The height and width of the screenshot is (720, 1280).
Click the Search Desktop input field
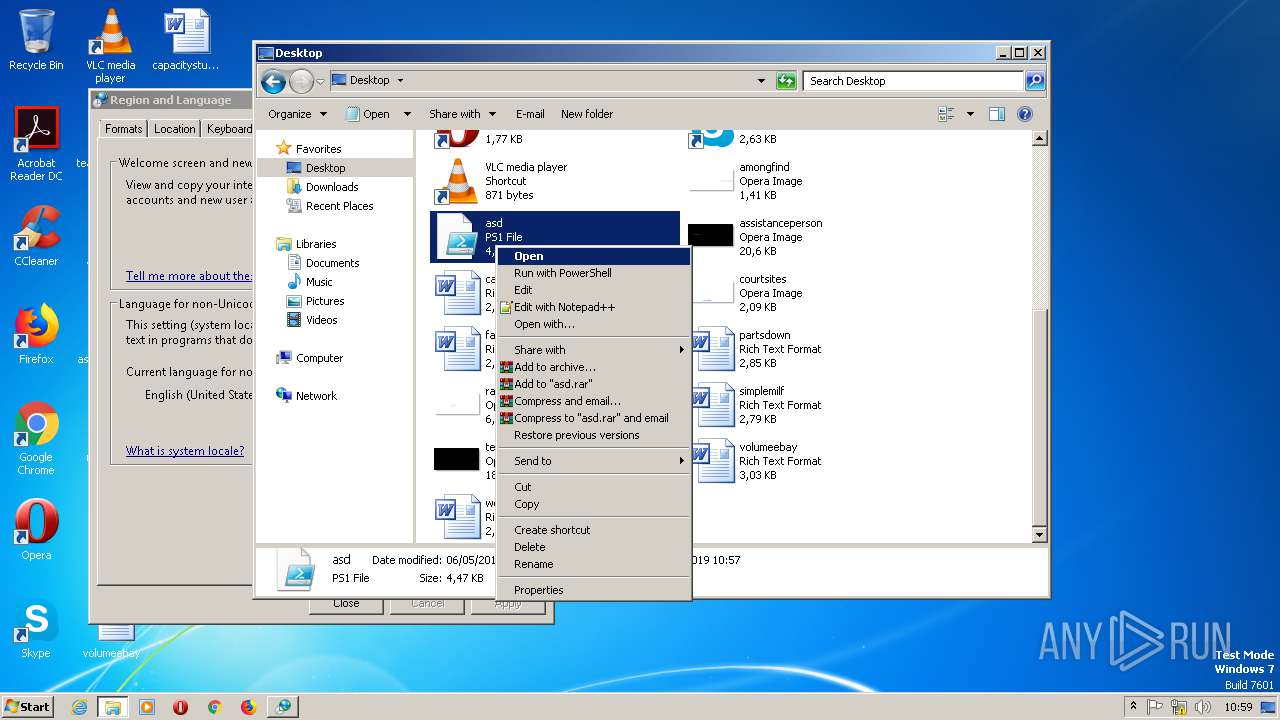pyautogui.click(x=913, y=81)
